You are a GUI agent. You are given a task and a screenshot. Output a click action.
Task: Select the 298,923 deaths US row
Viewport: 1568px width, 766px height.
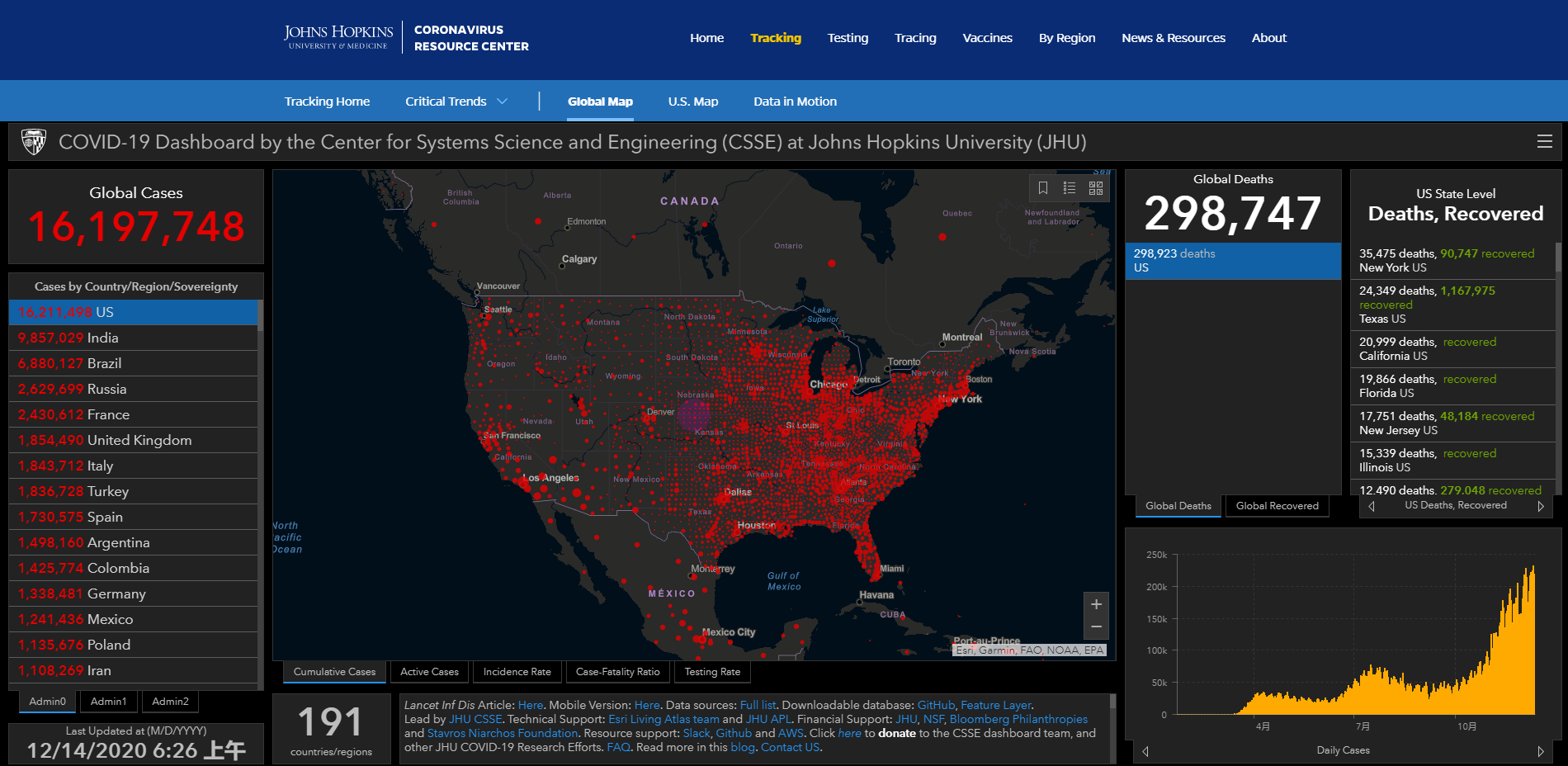pos(1233,261)
